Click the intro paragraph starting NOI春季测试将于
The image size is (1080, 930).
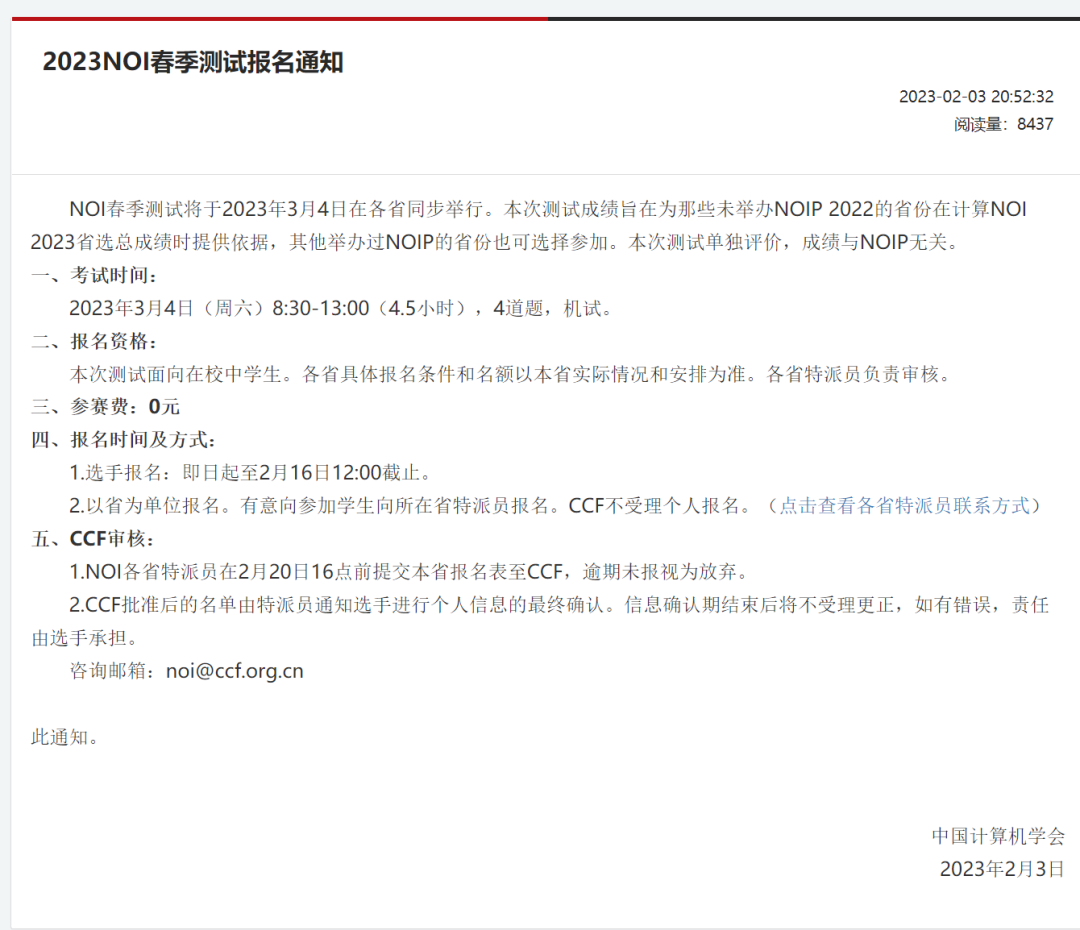[x=529, y=225]
